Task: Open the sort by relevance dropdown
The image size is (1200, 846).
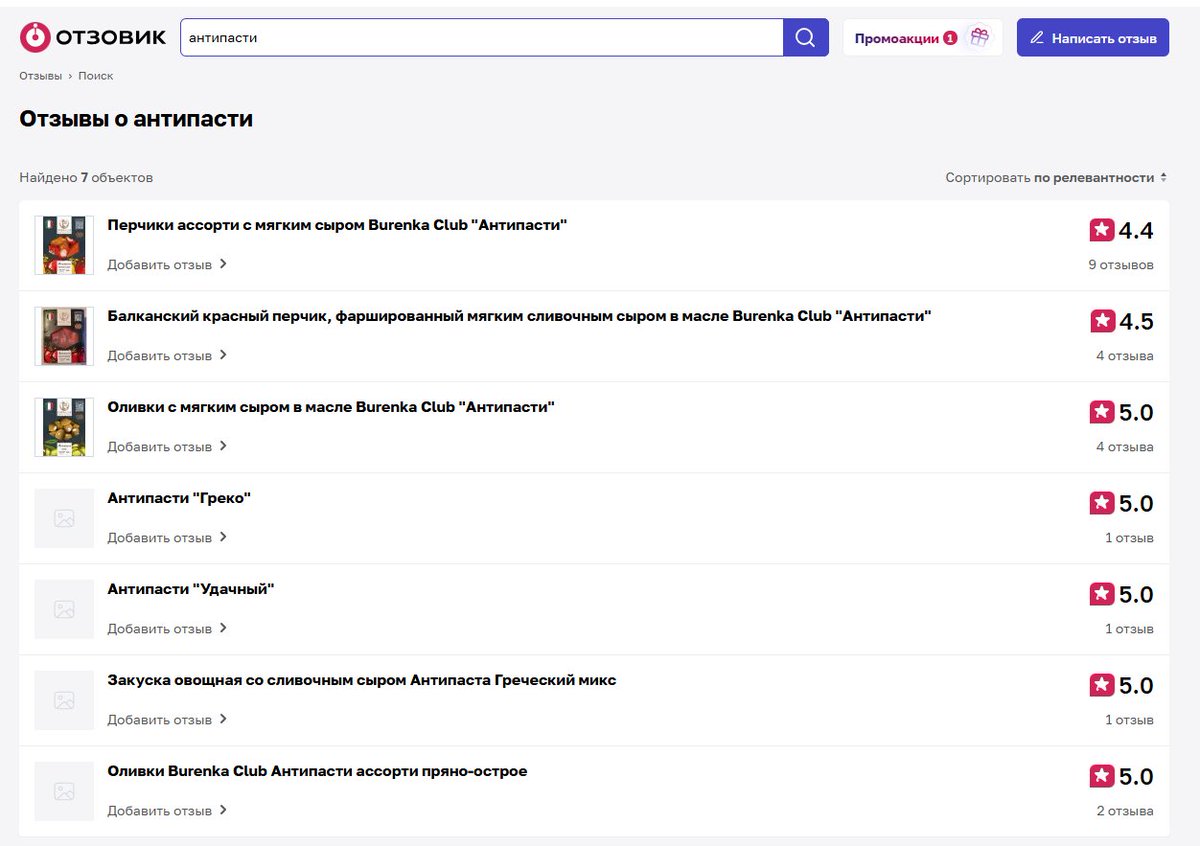Action: pyautogui.click(x=1056, y=177)
